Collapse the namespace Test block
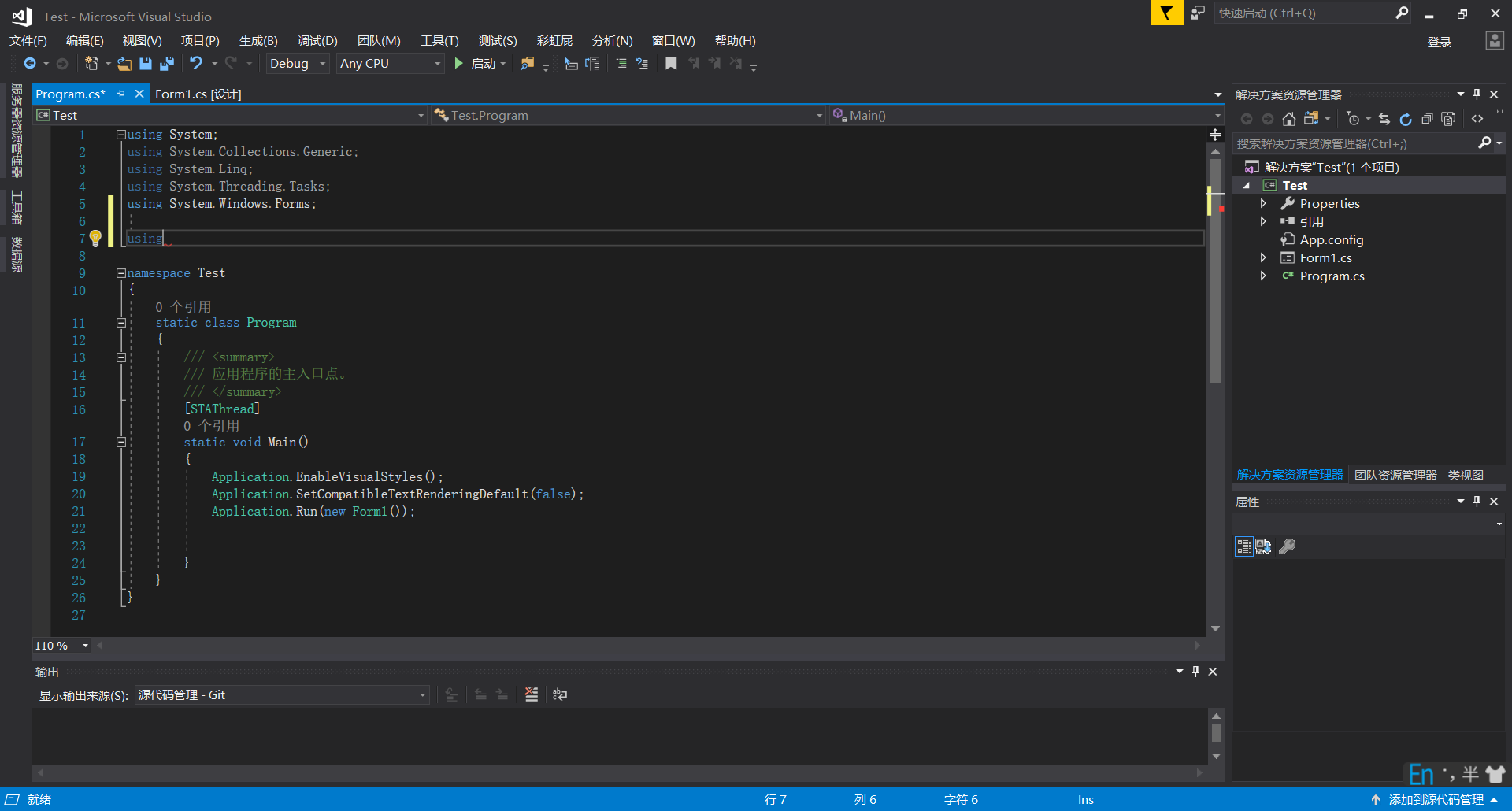 (121, 273)
